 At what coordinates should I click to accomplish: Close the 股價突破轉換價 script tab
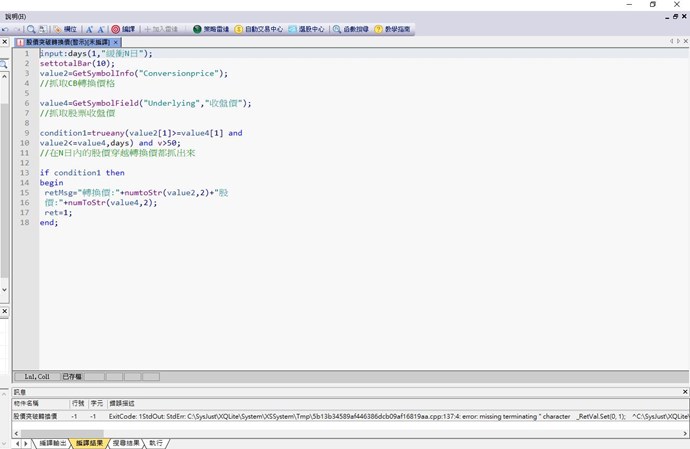(x=116, y=42)
